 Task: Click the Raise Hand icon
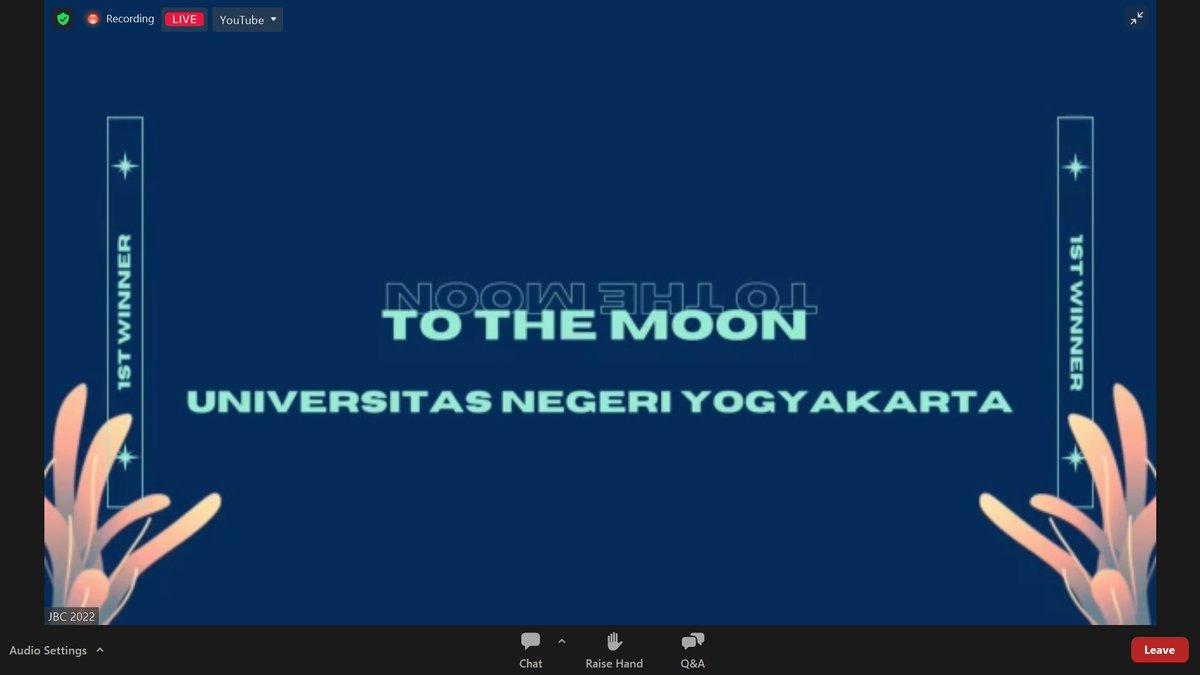click(614, 642)
